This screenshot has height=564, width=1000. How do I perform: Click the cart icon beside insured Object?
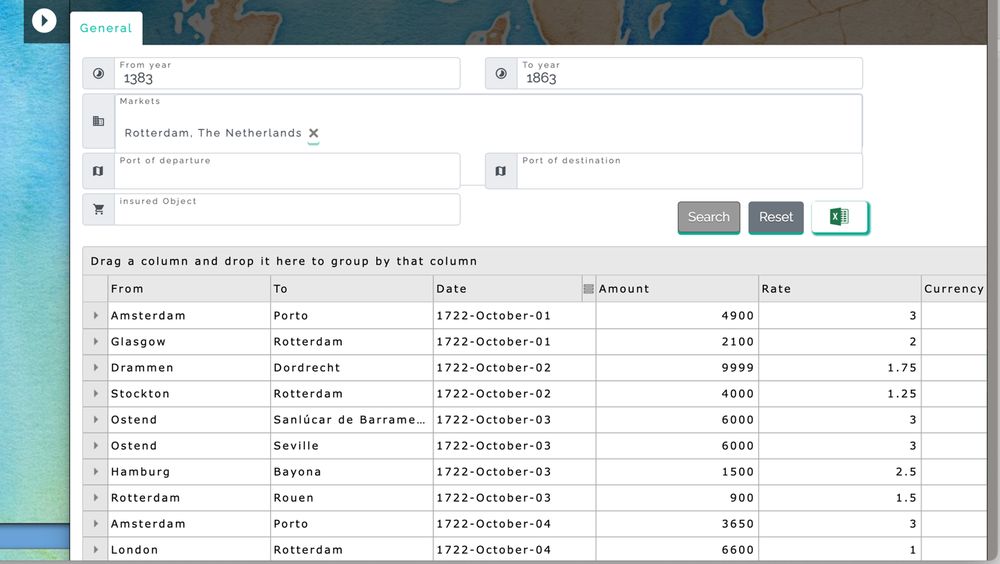pyautogui.click(x=98, y=209)
